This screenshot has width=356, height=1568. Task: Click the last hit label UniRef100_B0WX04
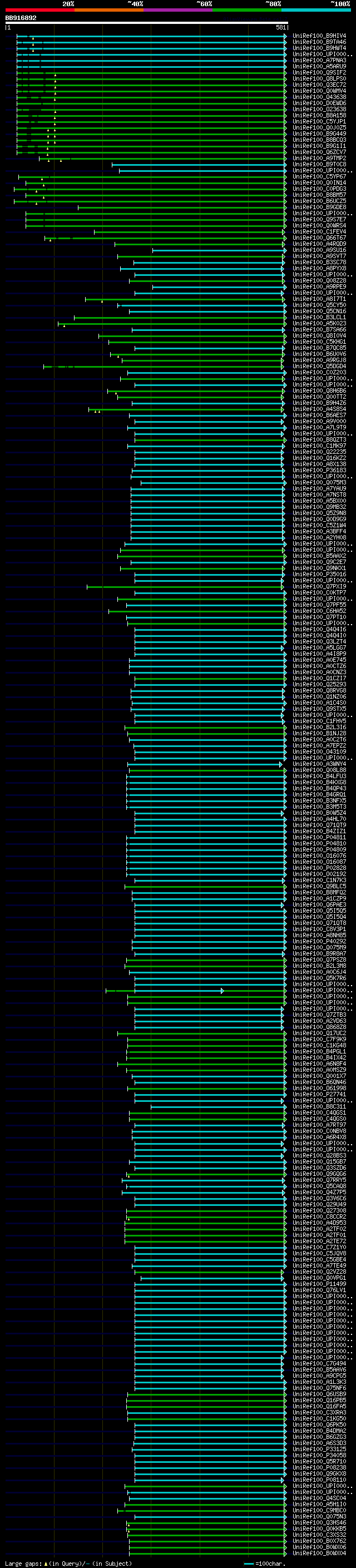click(319, 1554)
